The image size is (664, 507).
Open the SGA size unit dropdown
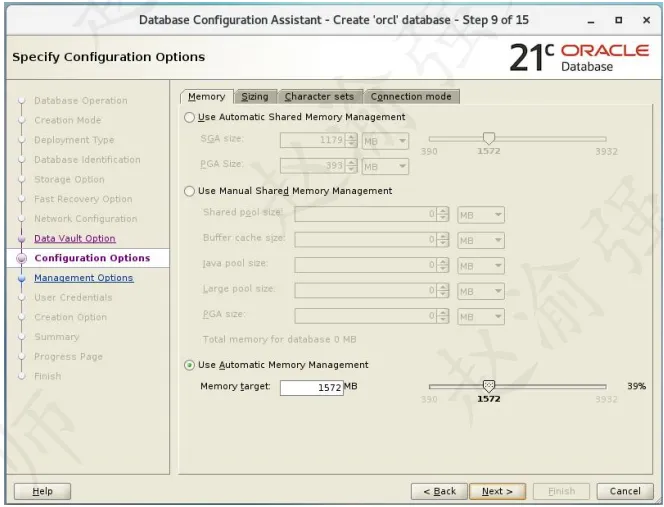[385, 141]
